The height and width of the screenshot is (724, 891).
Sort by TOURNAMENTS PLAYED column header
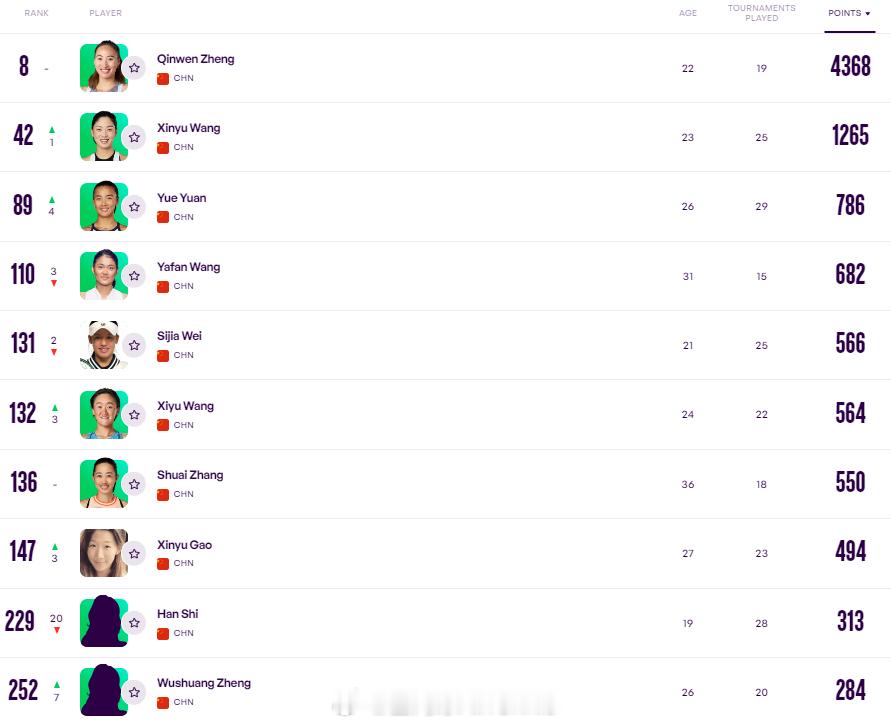click(761, 13)
